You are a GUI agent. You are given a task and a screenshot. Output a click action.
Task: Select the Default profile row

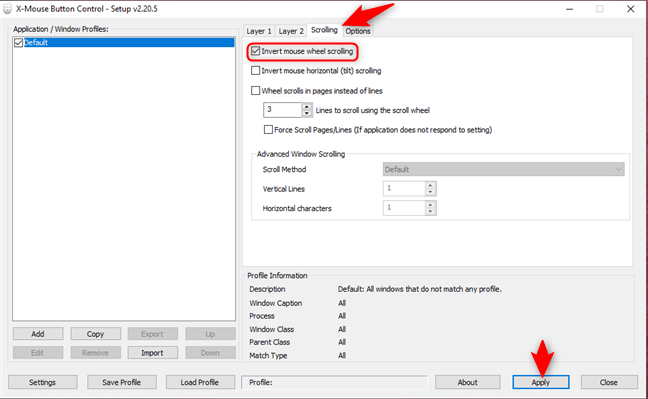tap(124, 43)
